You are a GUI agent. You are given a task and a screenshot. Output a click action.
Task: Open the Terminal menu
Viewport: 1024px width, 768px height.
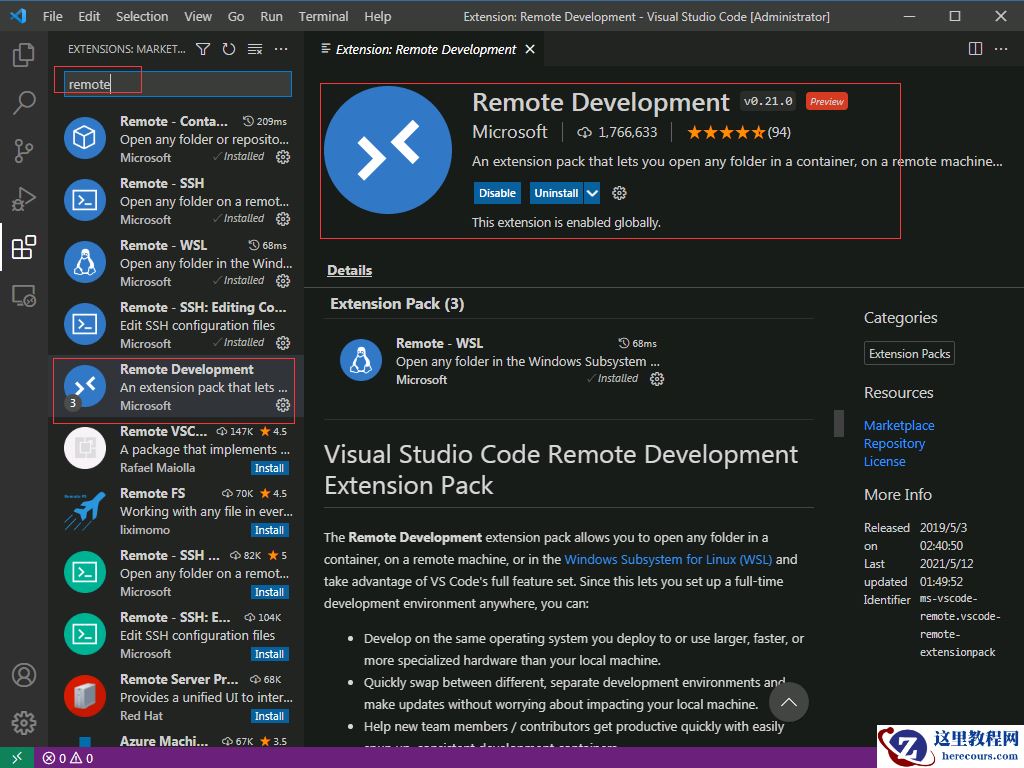point(323,16)
